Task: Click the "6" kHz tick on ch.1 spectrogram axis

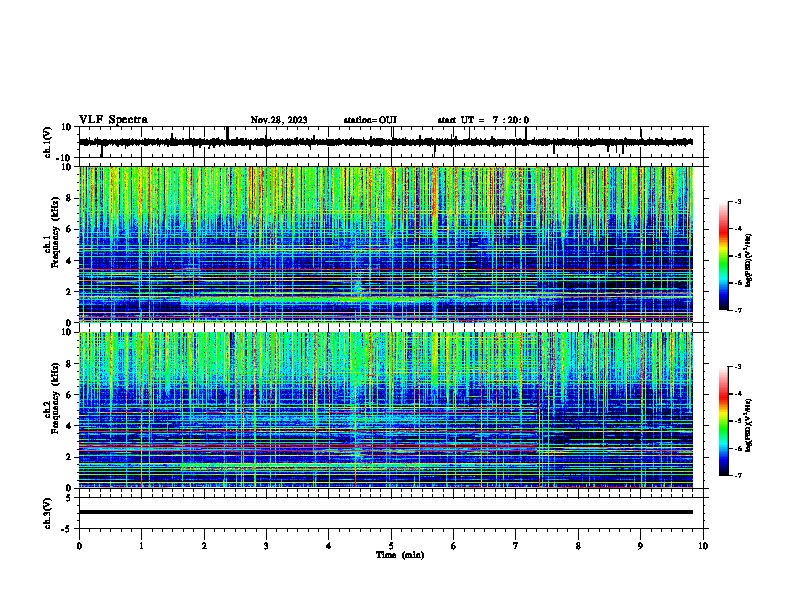Action: [x=69, y=230]
